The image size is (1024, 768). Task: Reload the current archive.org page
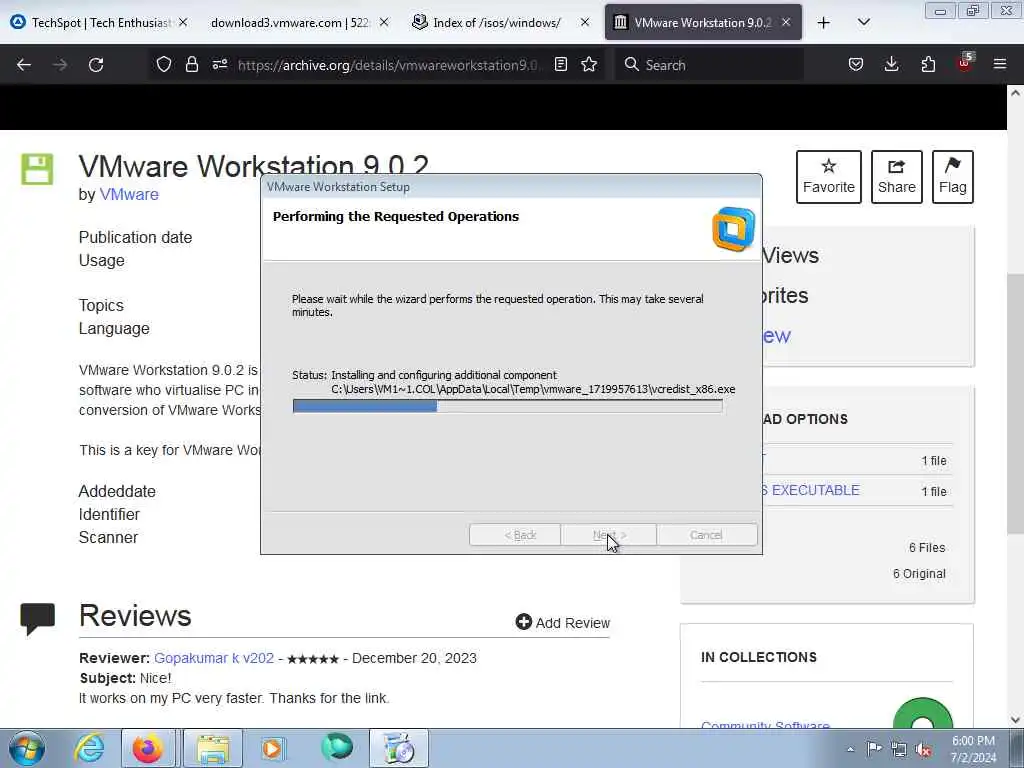[x=96, y=65]
